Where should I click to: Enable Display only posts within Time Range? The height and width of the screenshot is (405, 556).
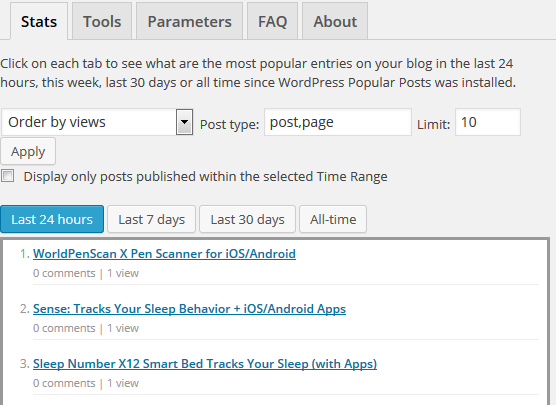pyautogui.click(x=7, y=176)
